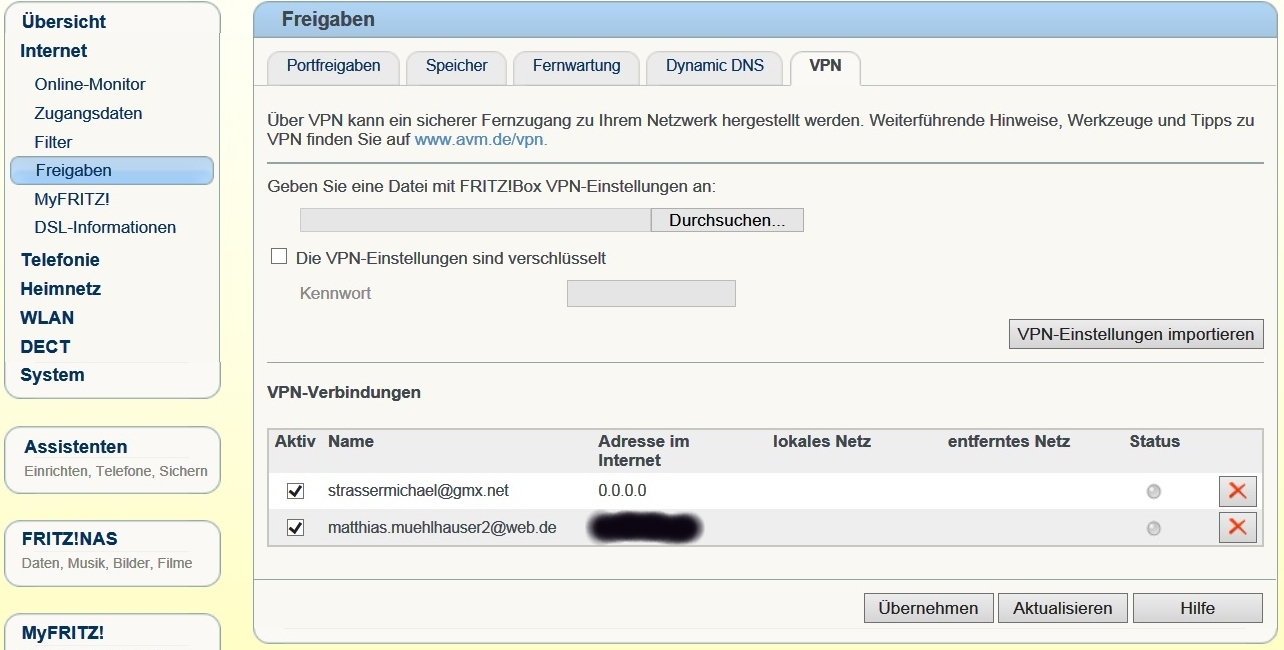1284x650 pixels.
Task: Uncheck Aktiv for matthias.muehlhauser2@web.de
Action: pos(295,527)
